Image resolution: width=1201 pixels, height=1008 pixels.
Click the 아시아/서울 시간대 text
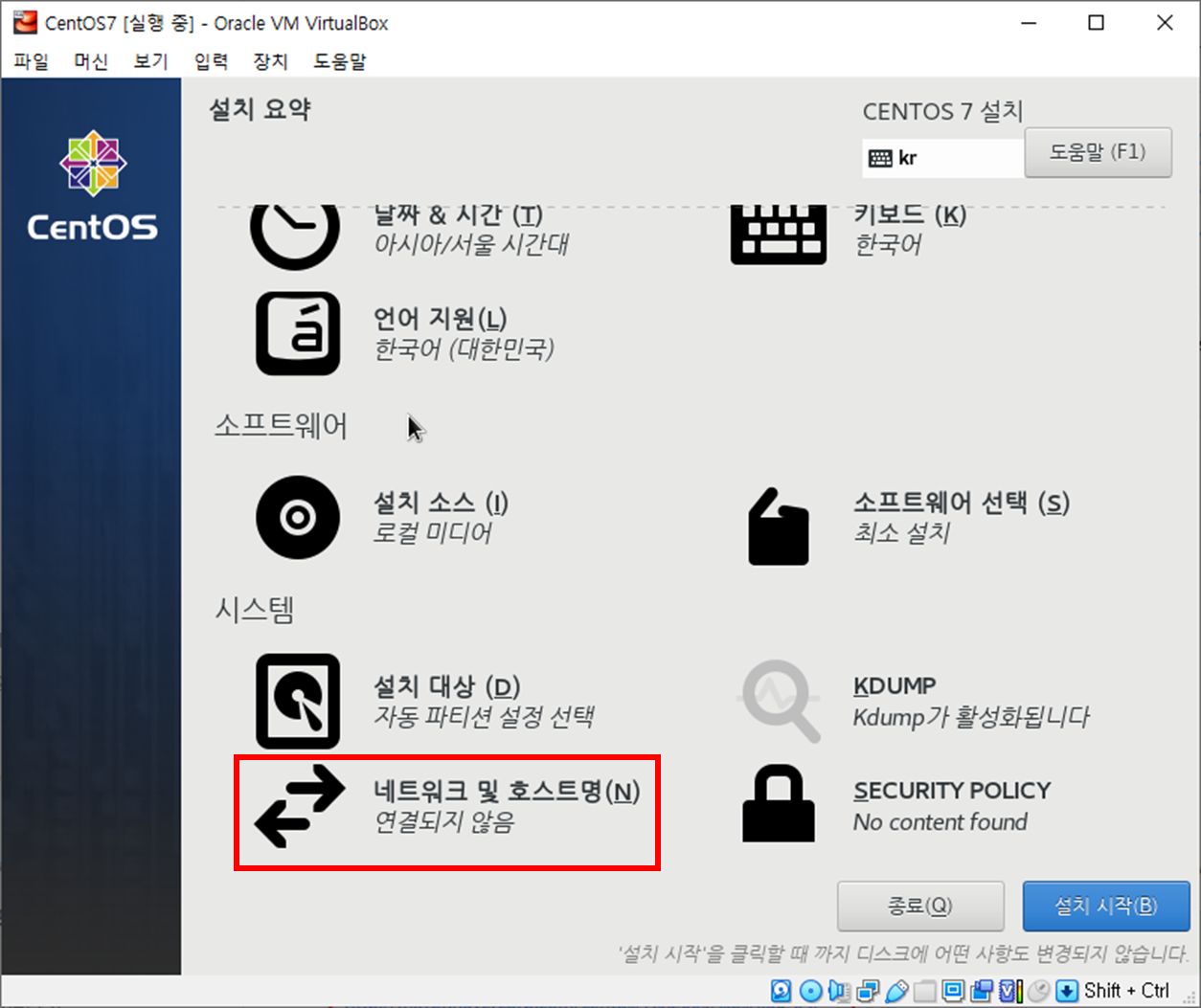pyautogui.click(x=471, y=245)
